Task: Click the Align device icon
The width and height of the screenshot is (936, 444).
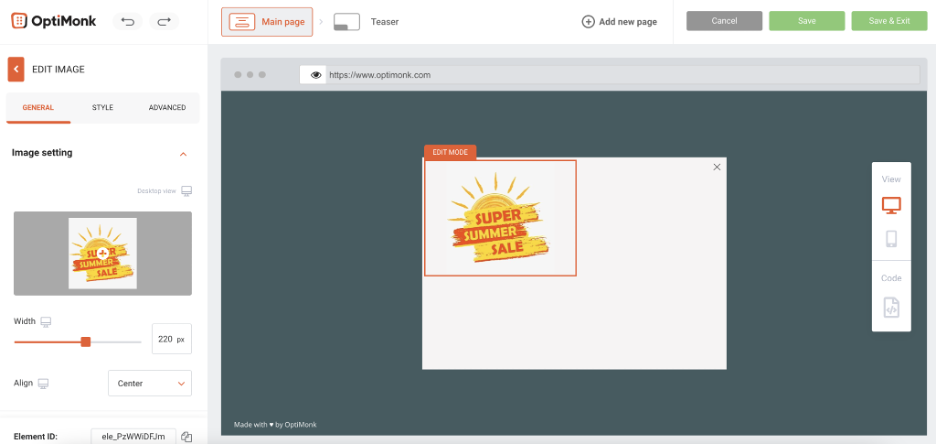Action: point(42,383)
